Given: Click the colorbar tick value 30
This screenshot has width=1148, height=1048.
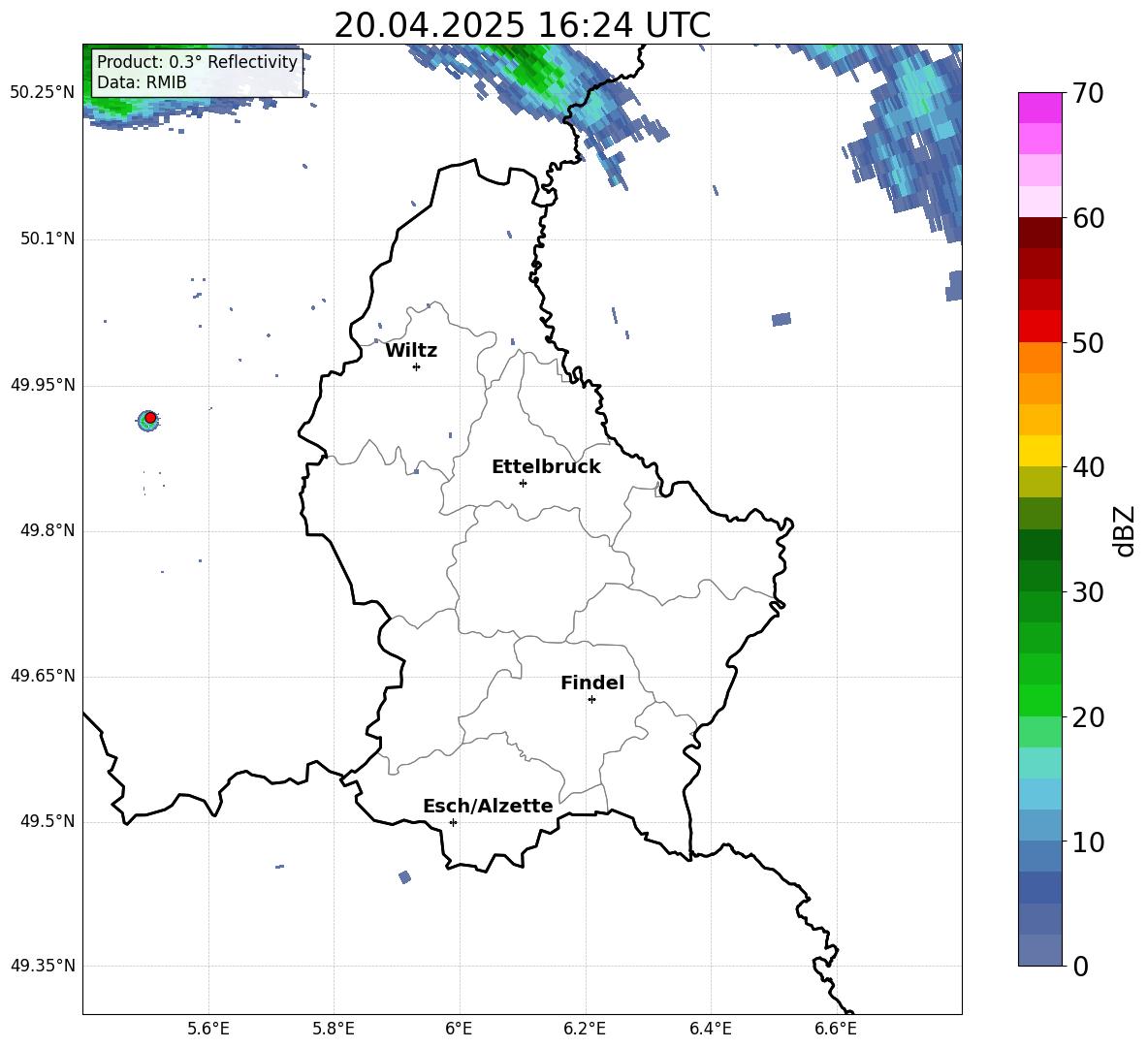Looking at the screenshot, I should pyautogui.click(x=1089, y=592).
